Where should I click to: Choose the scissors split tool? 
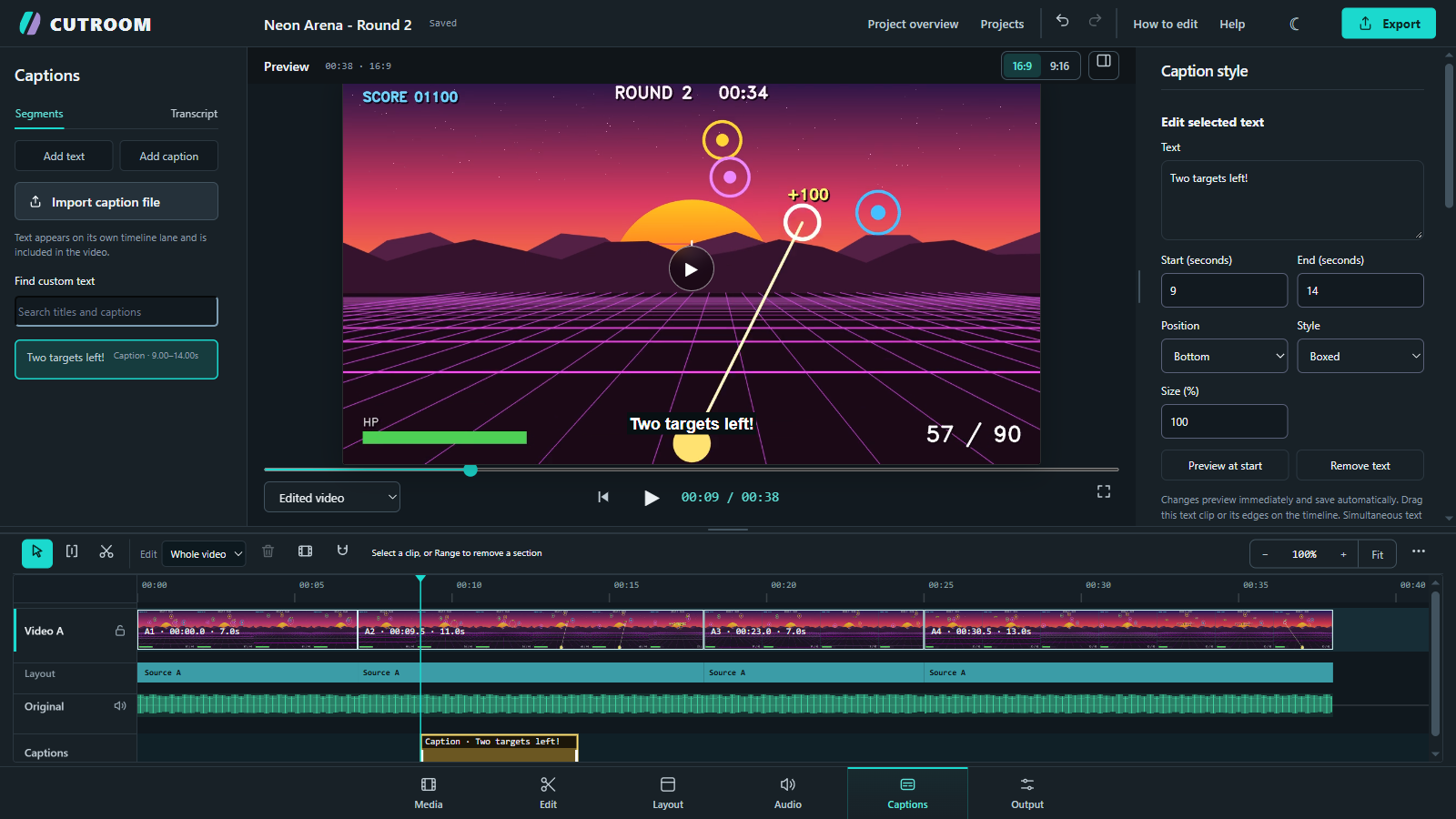click(106, 551)
